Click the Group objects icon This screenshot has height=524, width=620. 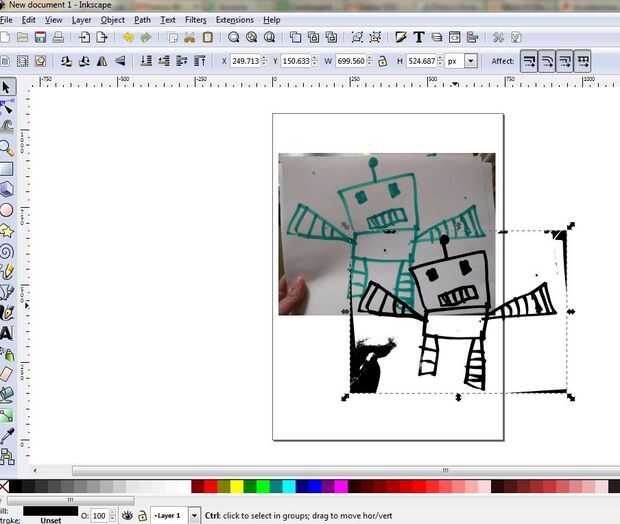point(357,38)
